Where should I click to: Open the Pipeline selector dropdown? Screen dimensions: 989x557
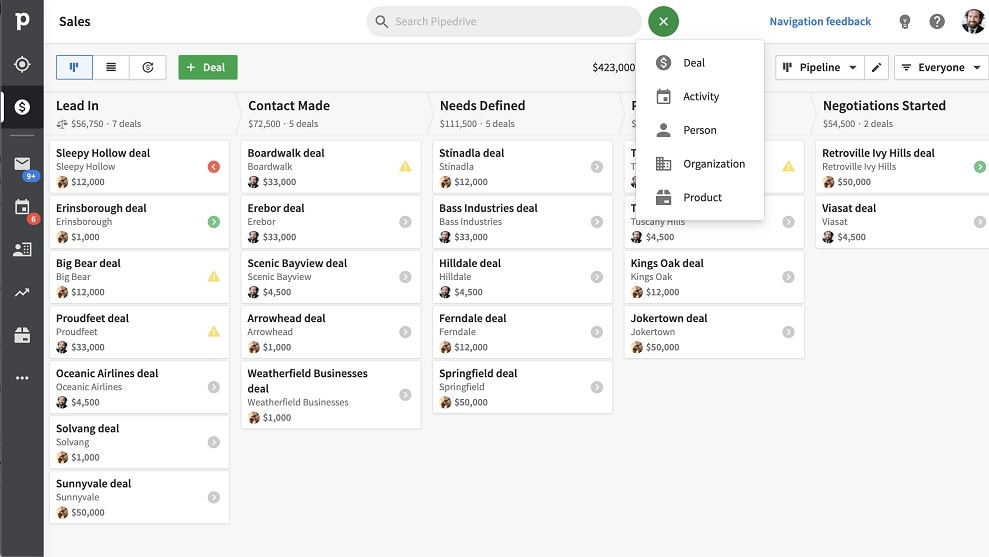pos(819,67)
